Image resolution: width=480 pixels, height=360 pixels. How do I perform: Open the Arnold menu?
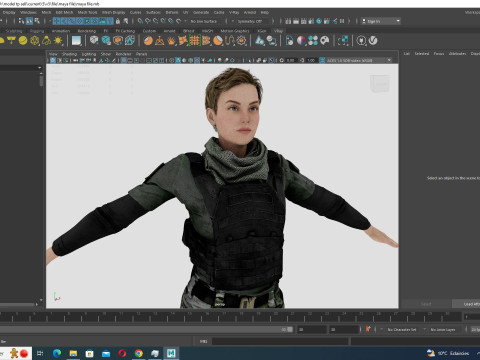pyautogui.click(x=250, y=12)
